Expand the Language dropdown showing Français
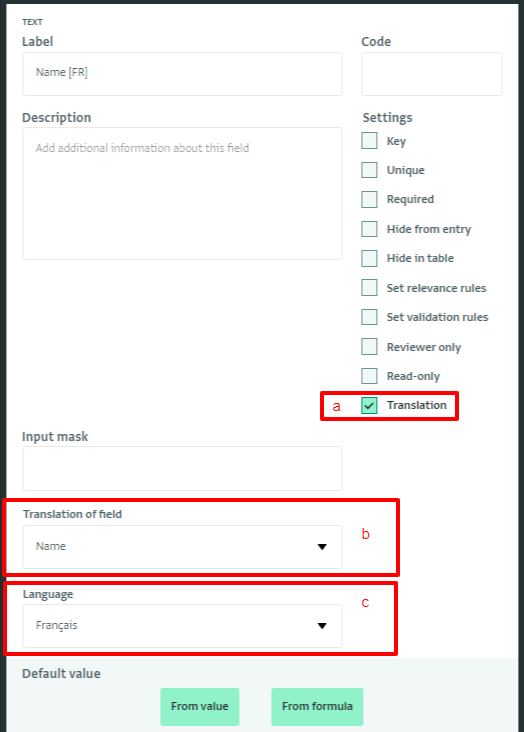This screenshot has height=732, width=524. [x=182, y=626]
